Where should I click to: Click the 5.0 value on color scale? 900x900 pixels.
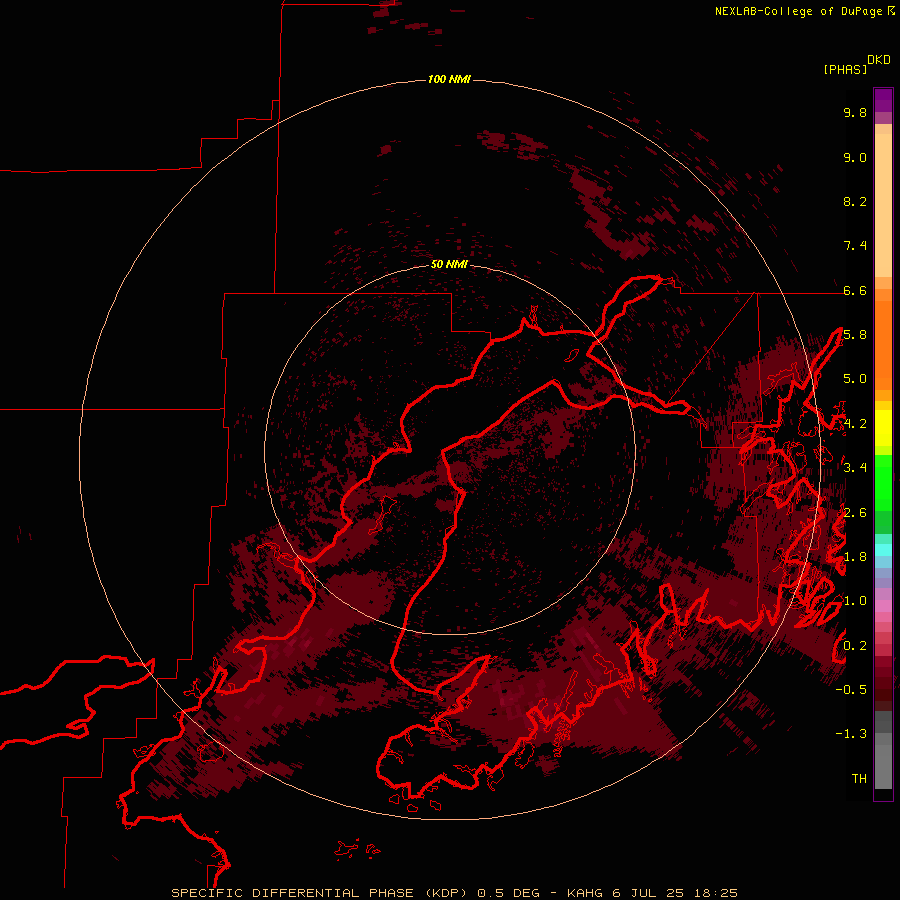855,379
